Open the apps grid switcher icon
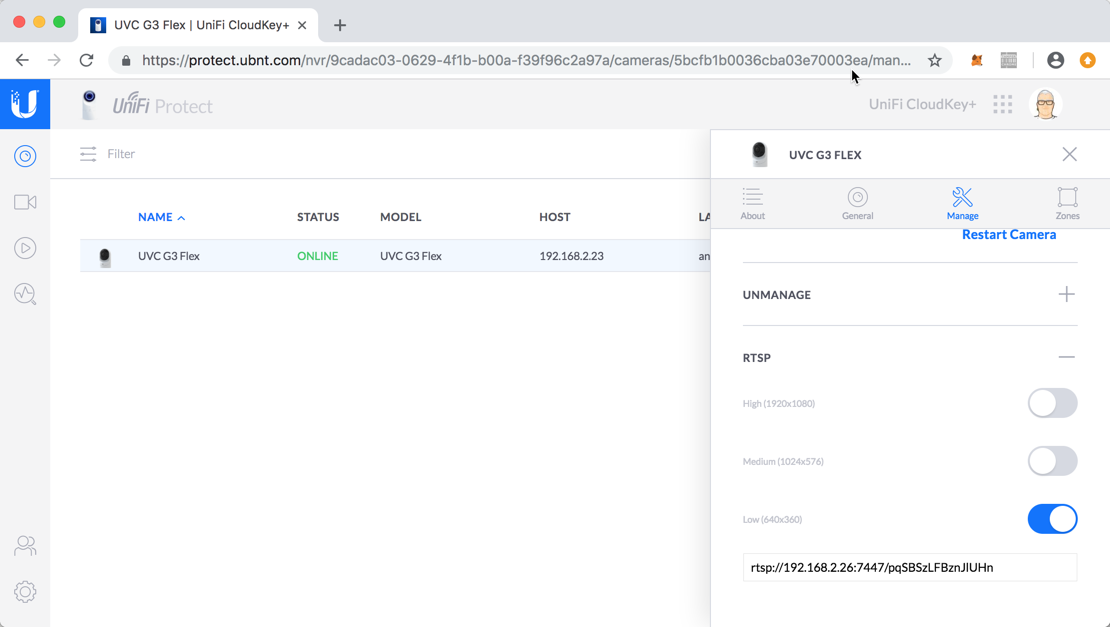Screen dimensions: 1110x627 click(x=1002, y=105)
